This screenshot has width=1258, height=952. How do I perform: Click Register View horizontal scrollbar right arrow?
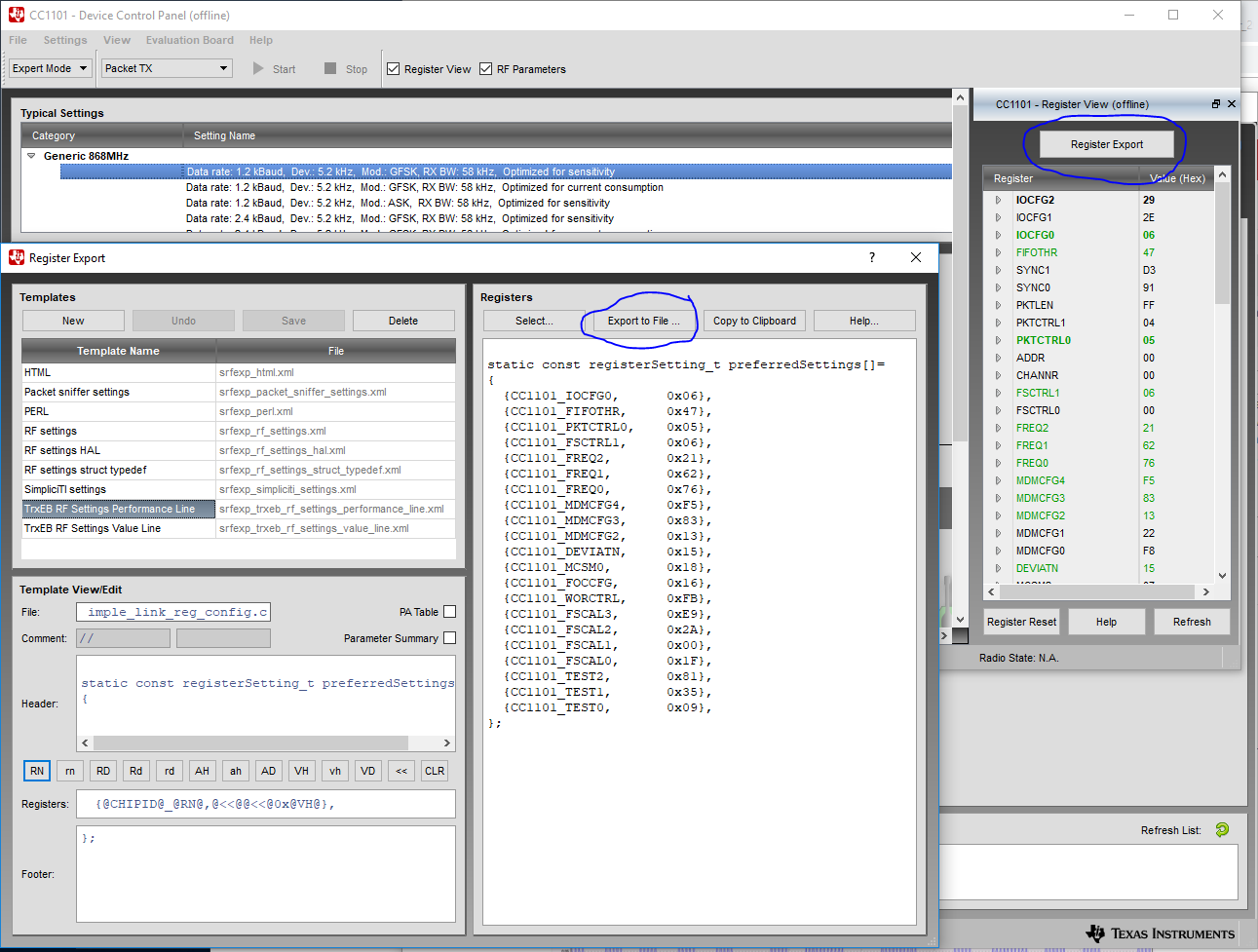1205,591
